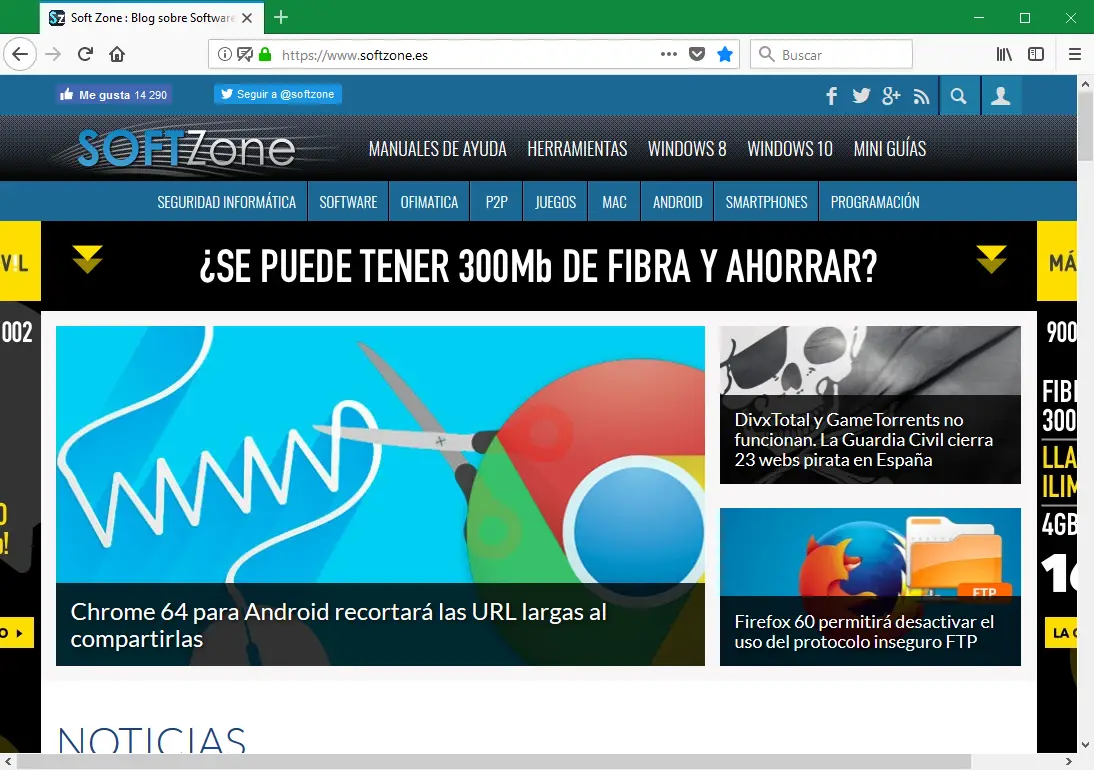This screenshot has width=1094, height=770.
Task: Click the vertical page scrollbar thumb
Action: (x=1085, y=126)
